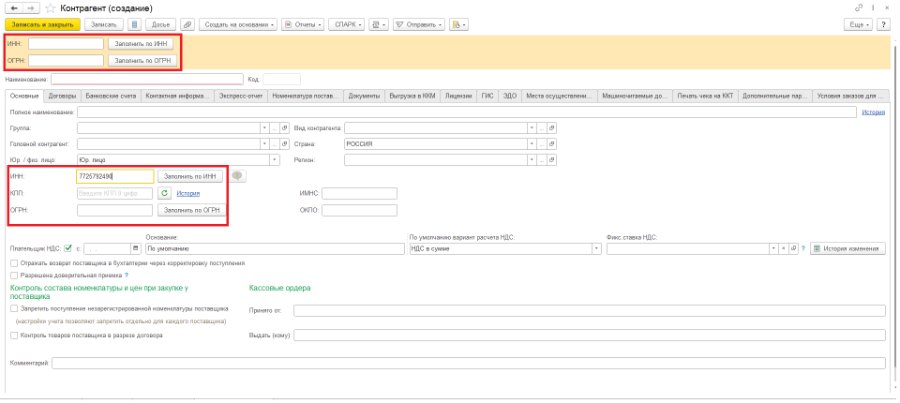Toggle the Плательщик НДС checkbox
The height and width of the screenshot is (403, 900).
(x=68, y=249)
